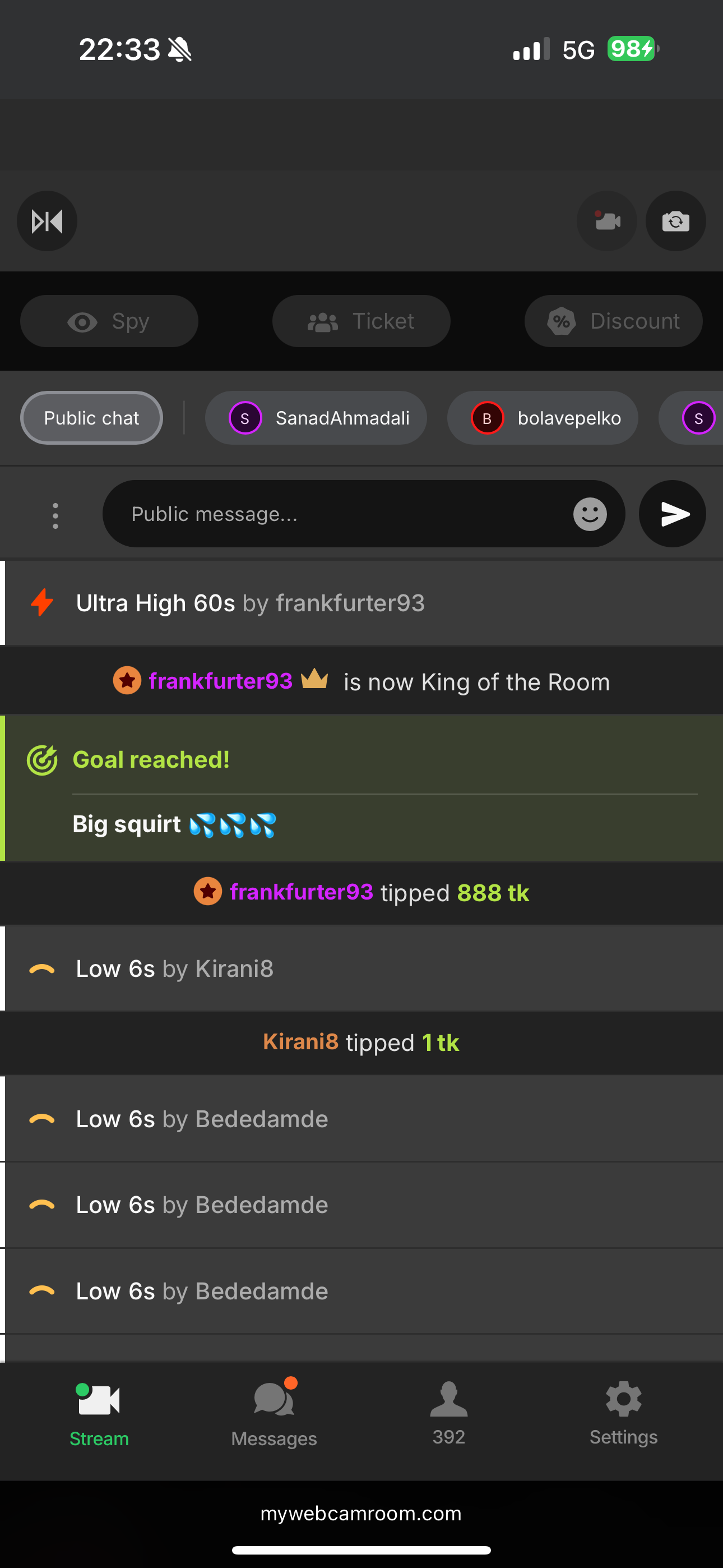Open Settings gear in bottom bar
Screen dimensions: 723x1568
click(x=623, y=1413)
